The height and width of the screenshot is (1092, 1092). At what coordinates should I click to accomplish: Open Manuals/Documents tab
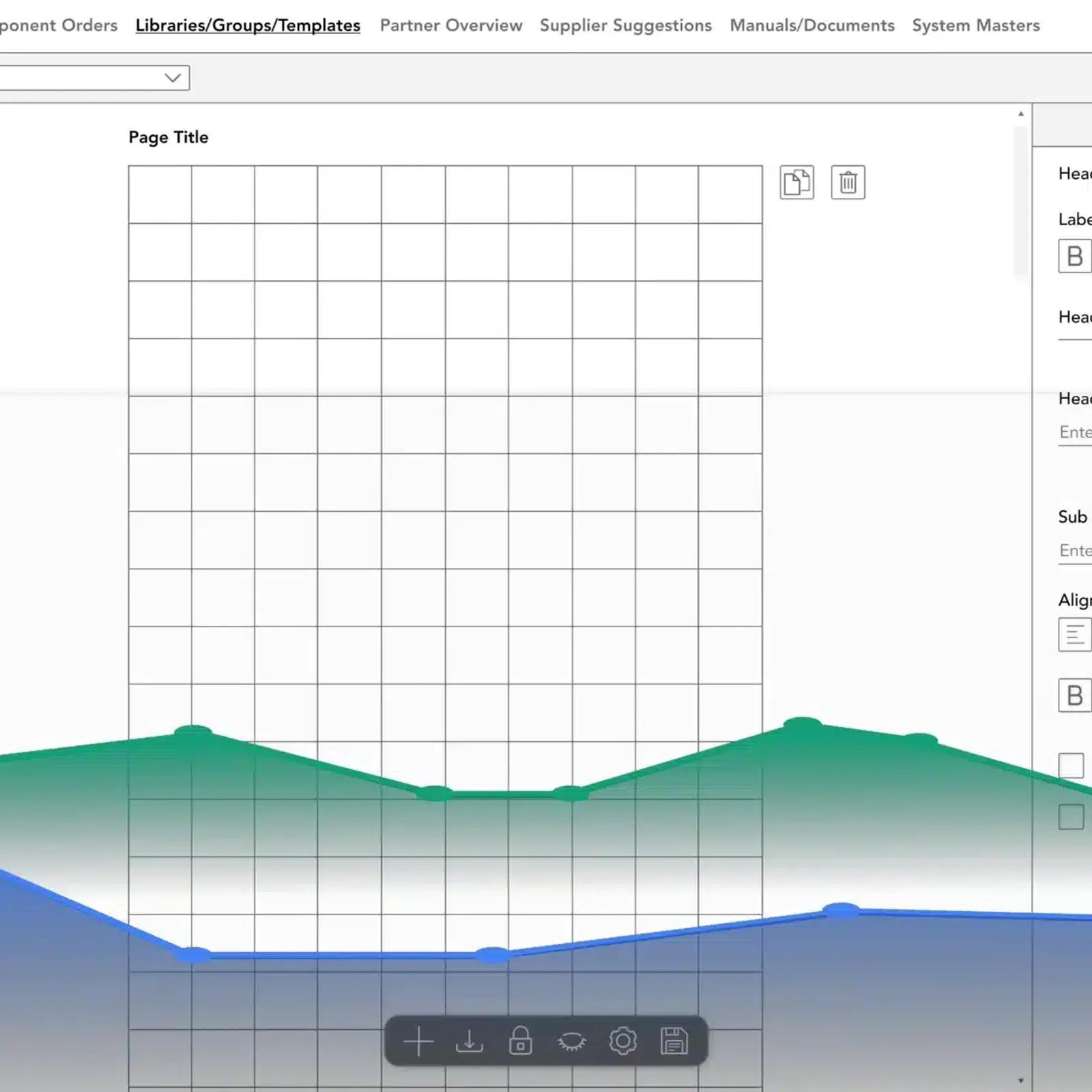(812, 25)
